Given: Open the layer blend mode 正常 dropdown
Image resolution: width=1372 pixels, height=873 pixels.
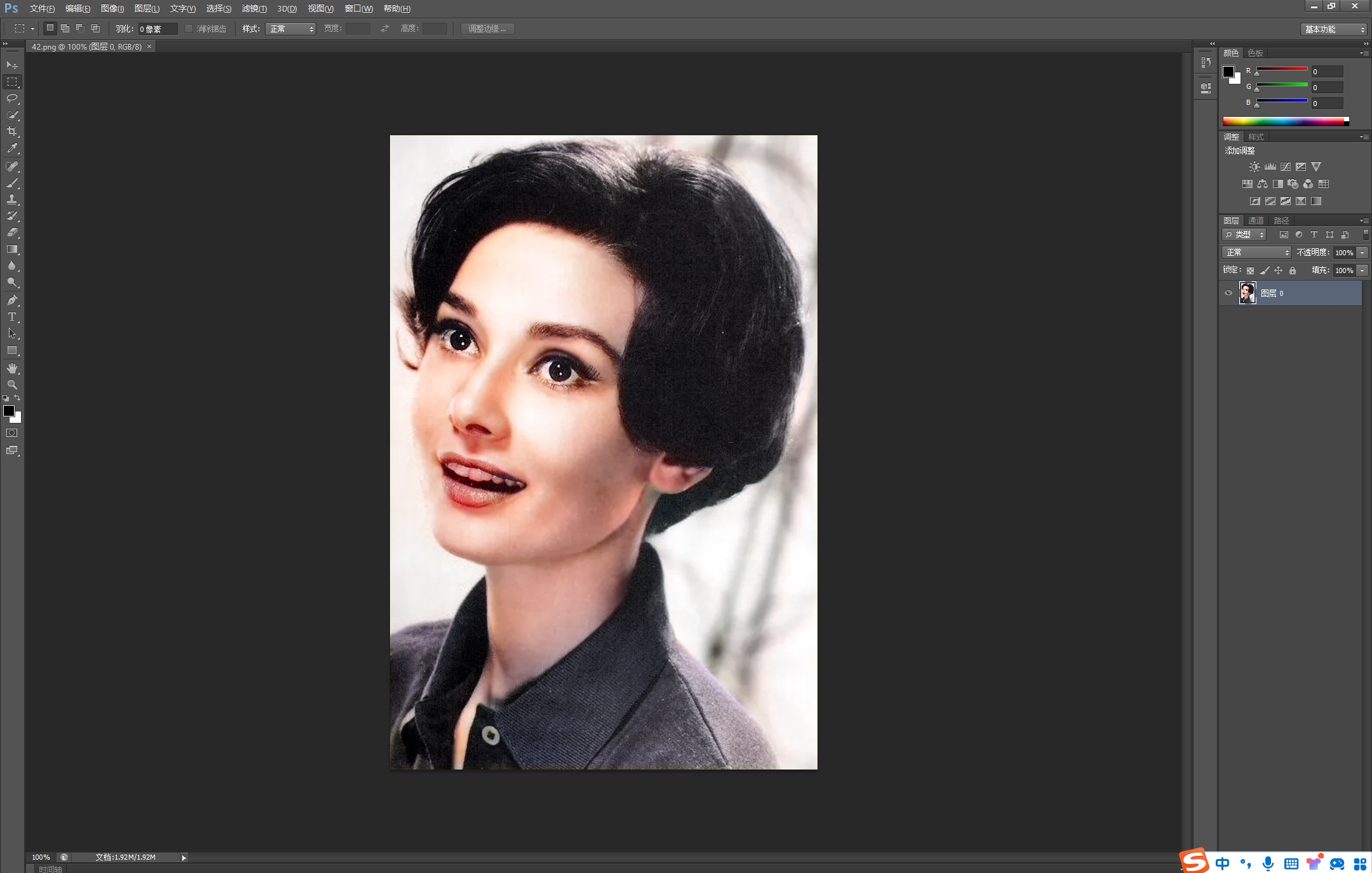Looking at the screenshot, I should [x=1256, y=253].
